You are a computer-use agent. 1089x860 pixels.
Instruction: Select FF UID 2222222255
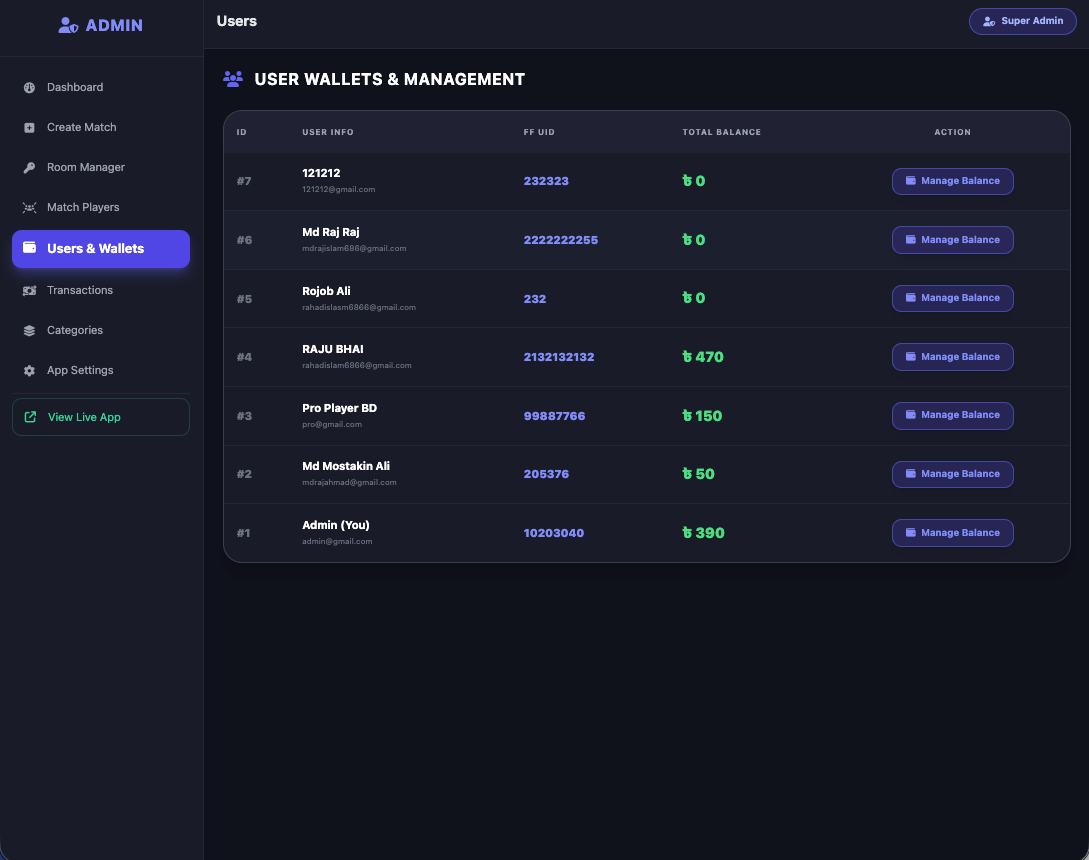coord(560,240)
